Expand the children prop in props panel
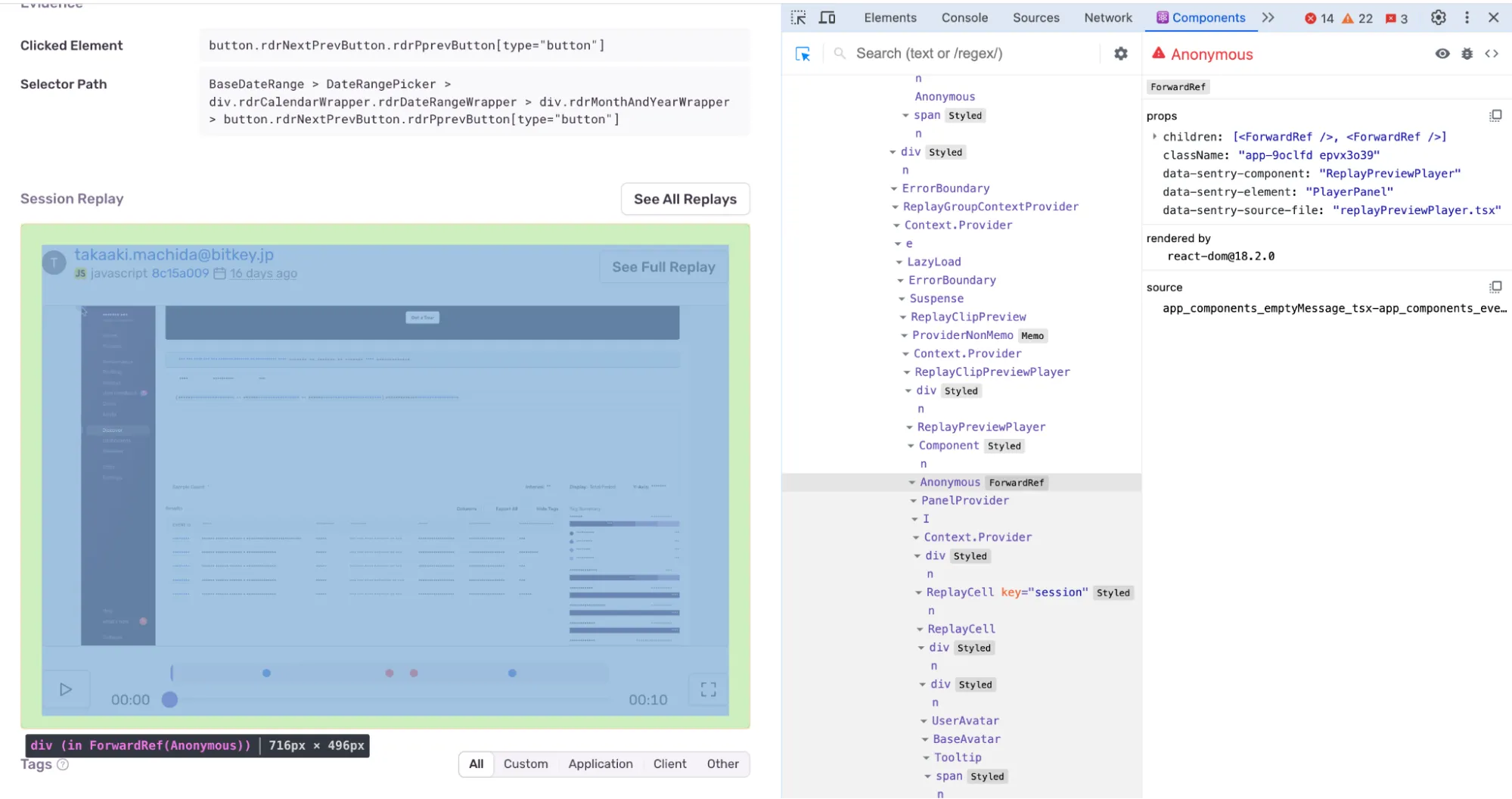 [1154, 136]
